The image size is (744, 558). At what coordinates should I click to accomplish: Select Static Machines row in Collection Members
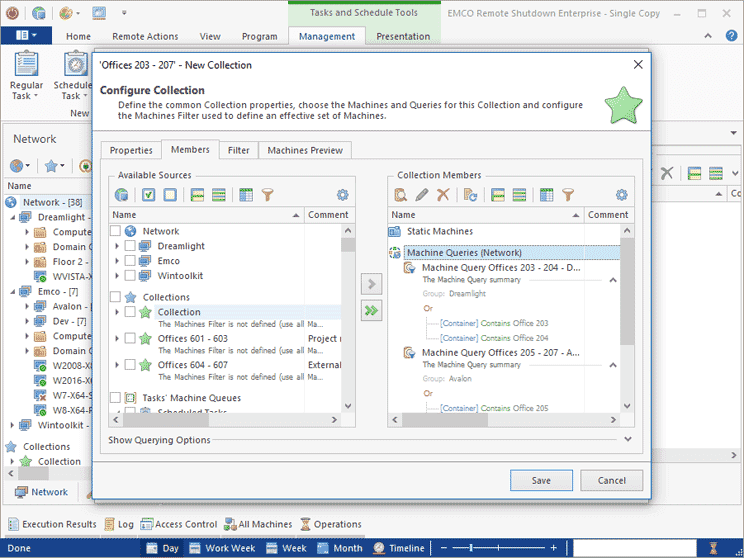(x=504, y=232)
